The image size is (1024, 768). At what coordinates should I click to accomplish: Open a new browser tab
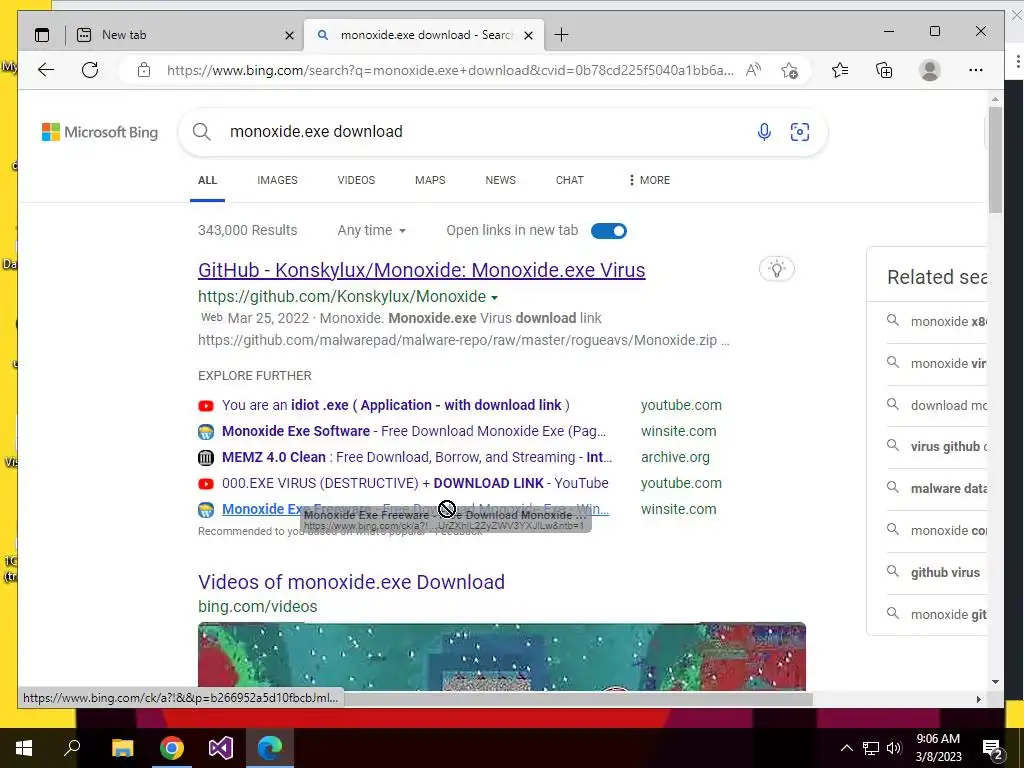[x=561, y=35]
